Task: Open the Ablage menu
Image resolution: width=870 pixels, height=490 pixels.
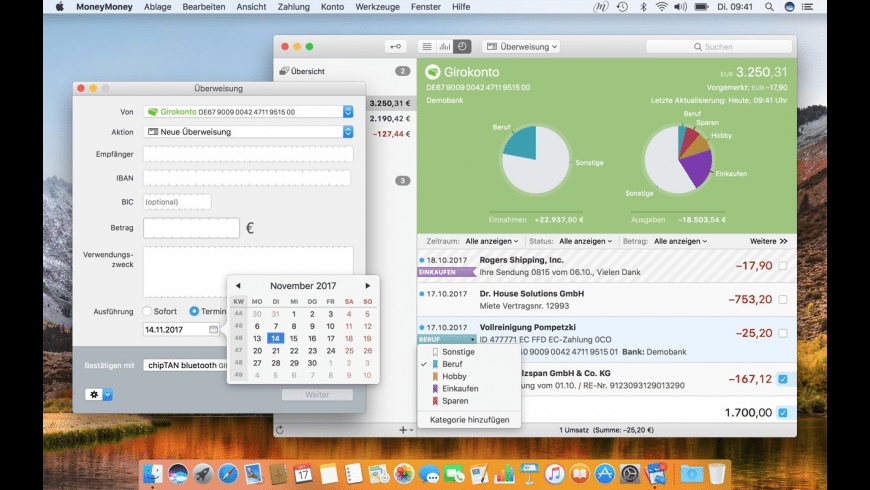Action: coord(158,7)
